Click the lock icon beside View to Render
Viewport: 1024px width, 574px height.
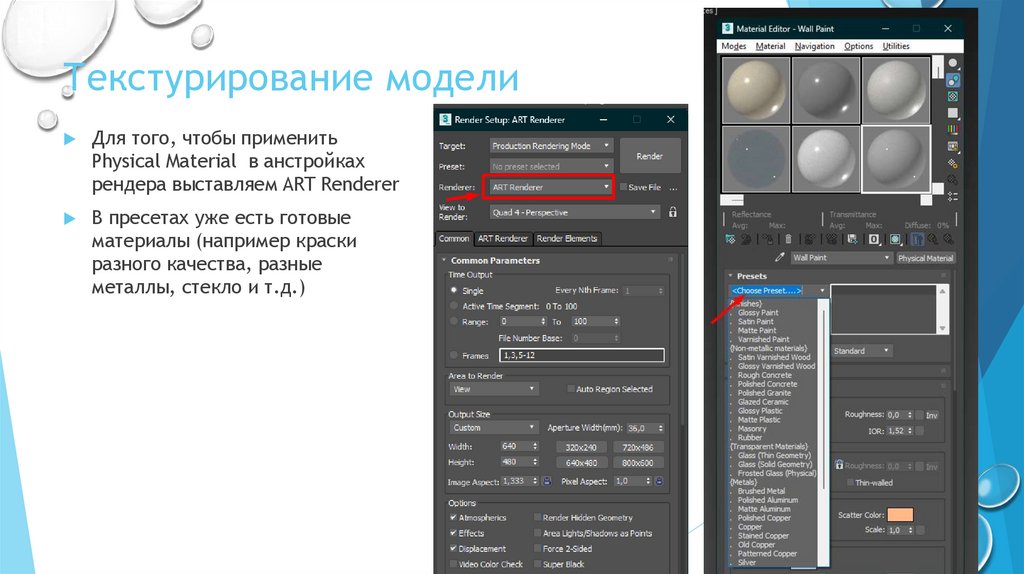673,212
